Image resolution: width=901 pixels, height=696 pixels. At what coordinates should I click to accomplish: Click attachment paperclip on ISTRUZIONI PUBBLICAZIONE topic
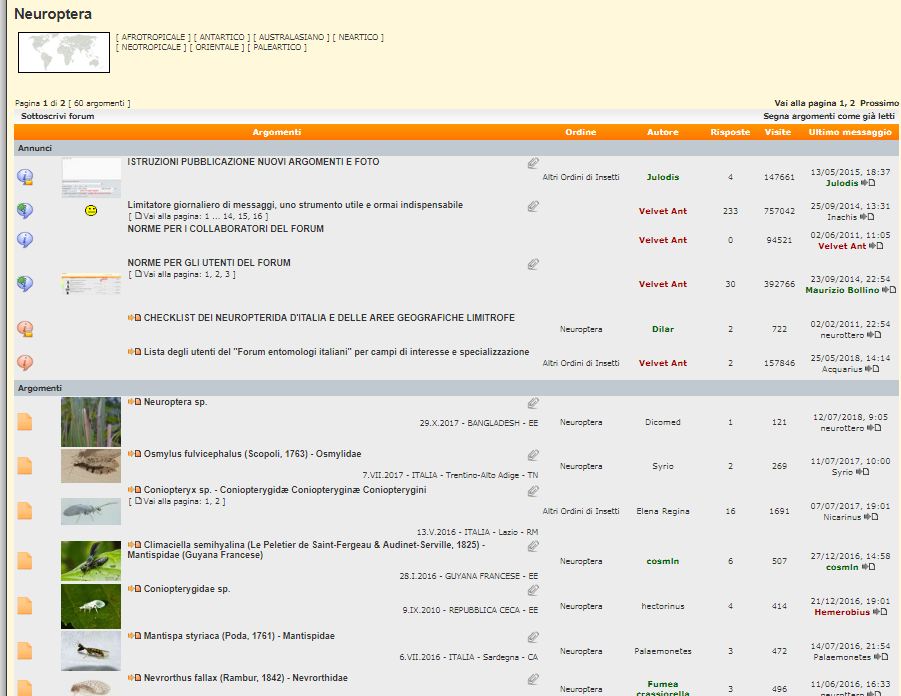point(534,163)
